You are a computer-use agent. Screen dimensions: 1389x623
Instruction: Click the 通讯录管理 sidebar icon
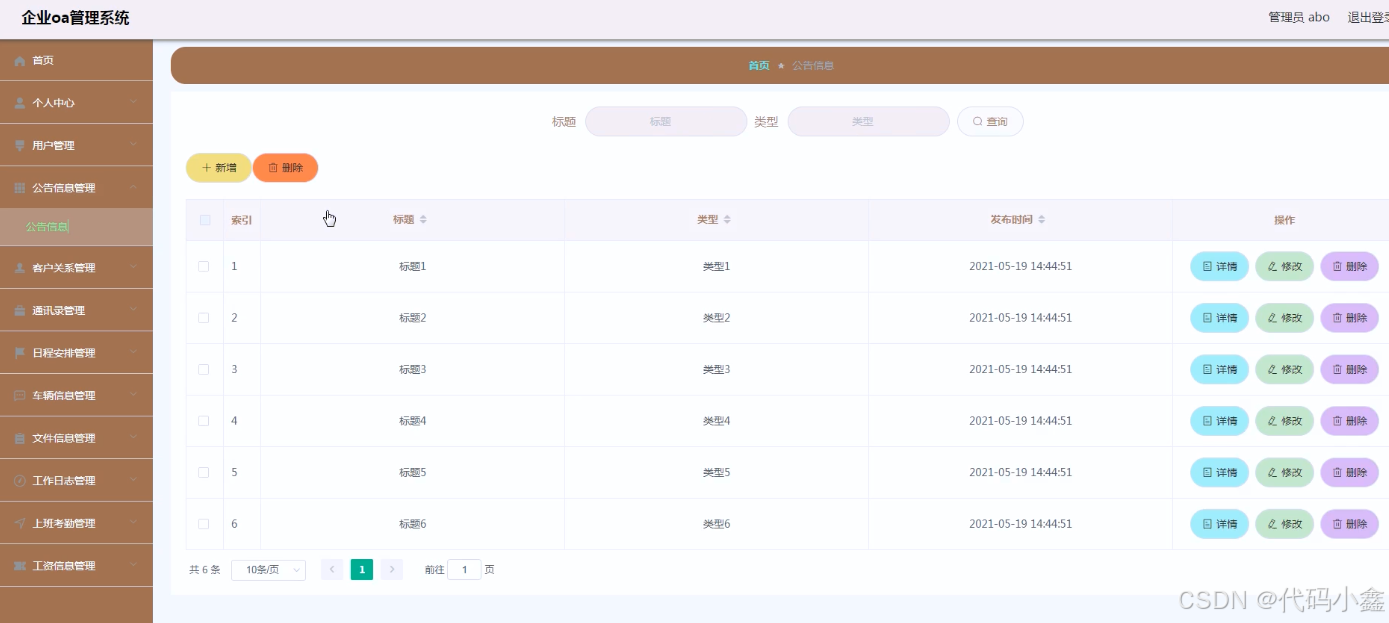20,311
